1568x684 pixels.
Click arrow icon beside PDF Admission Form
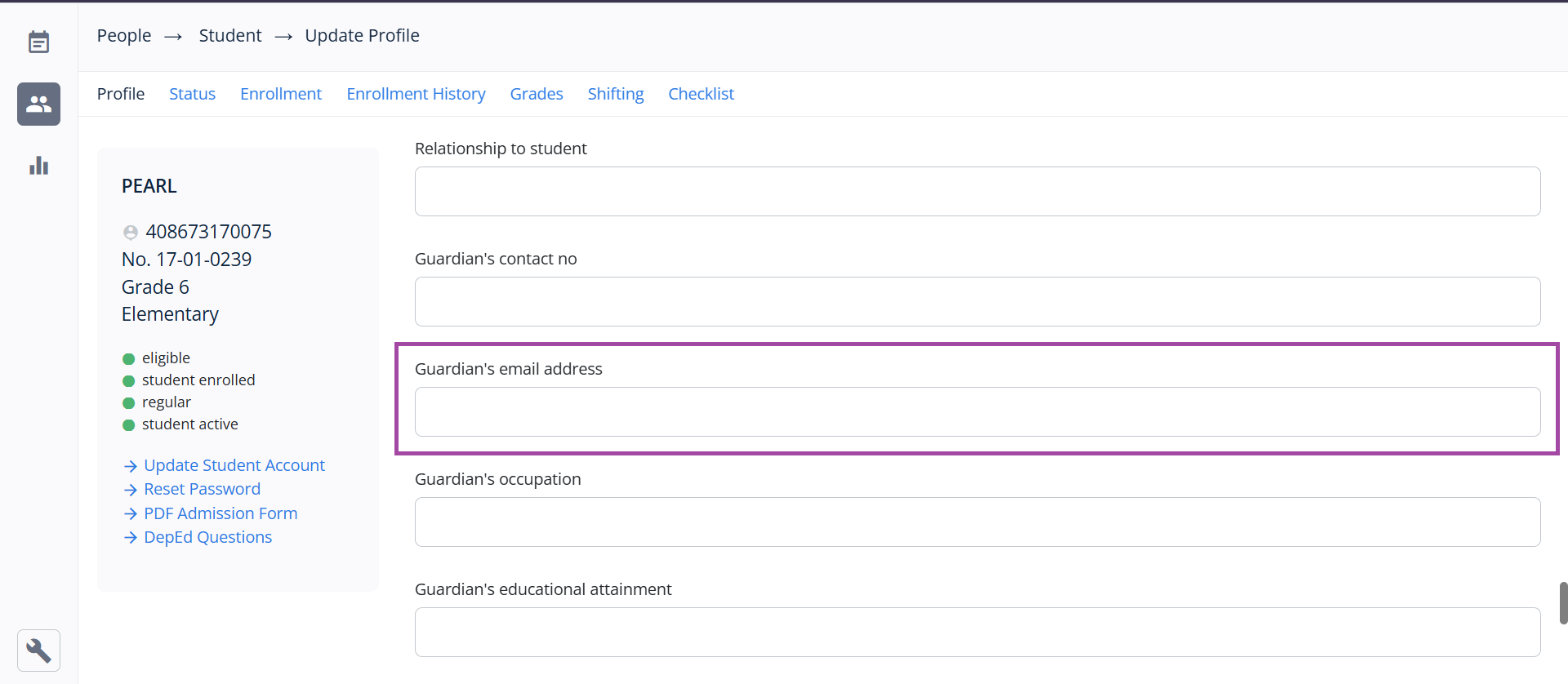click(130, 514)
